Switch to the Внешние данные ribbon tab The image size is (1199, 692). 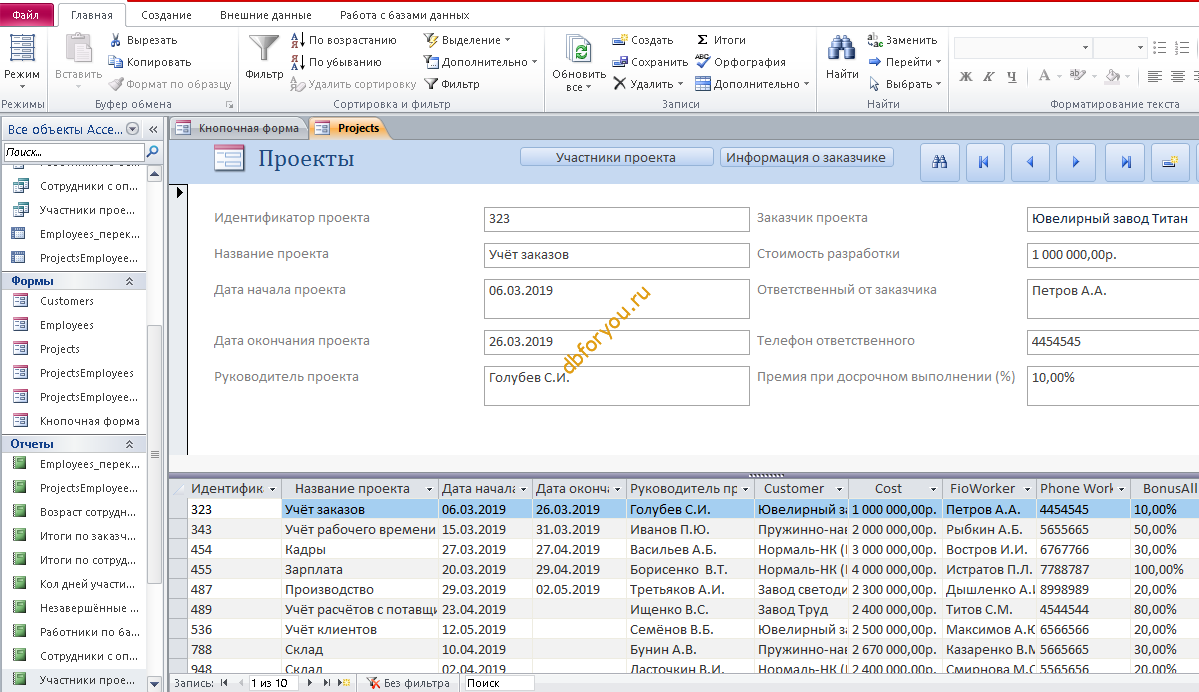[x=265, y=15]
